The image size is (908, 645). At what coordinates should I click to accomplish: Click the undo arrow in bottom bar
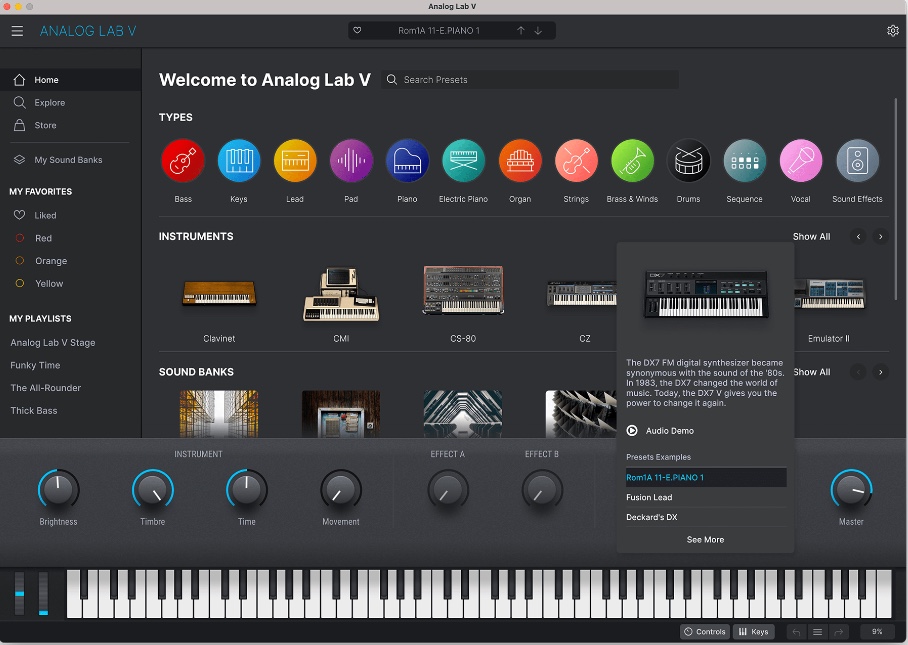(x=796, y=632)
